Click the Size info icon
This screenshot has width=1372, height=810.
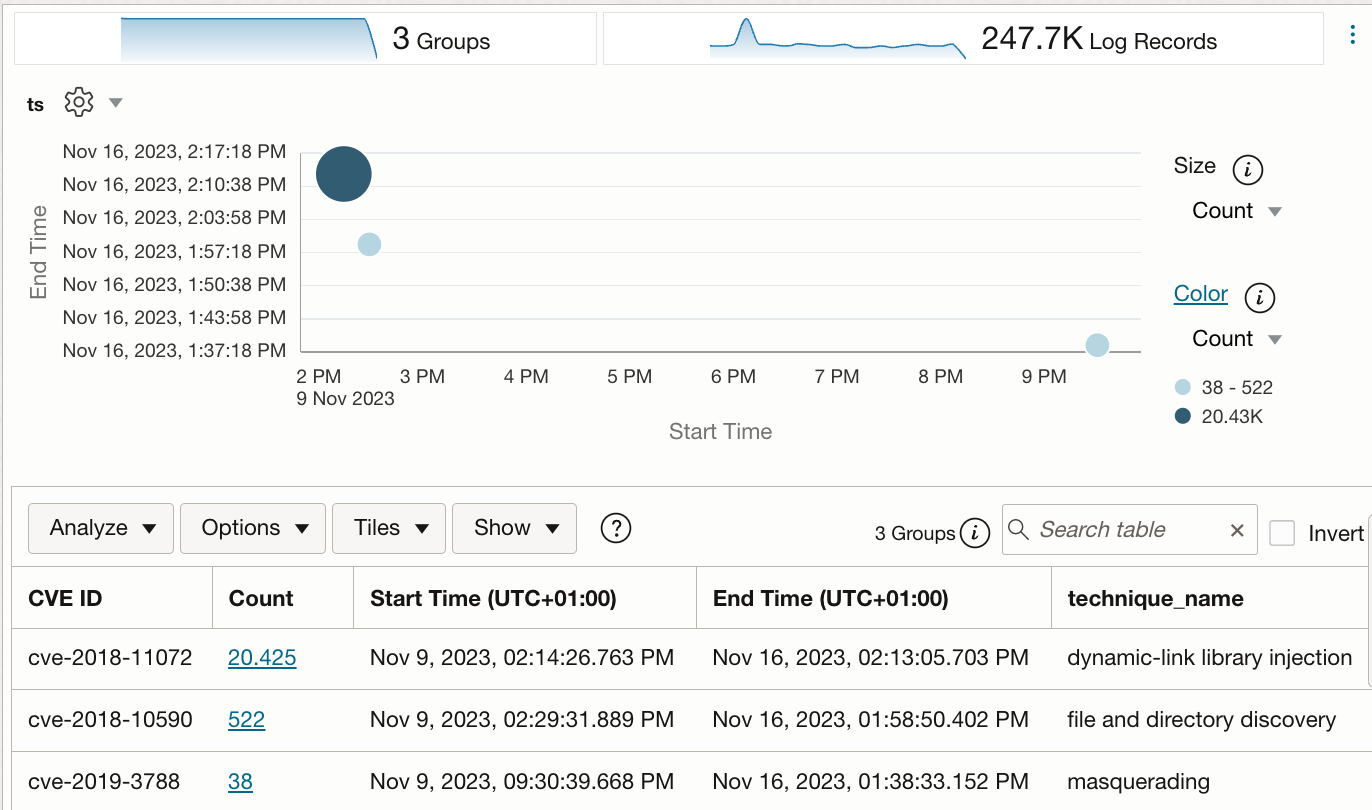pos(1250,168)
